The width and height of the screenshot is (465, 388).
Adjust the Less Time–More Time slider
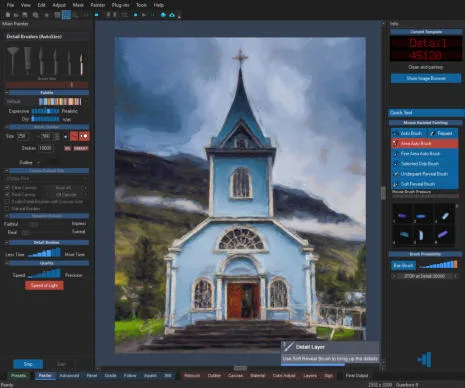coord(44,253)
